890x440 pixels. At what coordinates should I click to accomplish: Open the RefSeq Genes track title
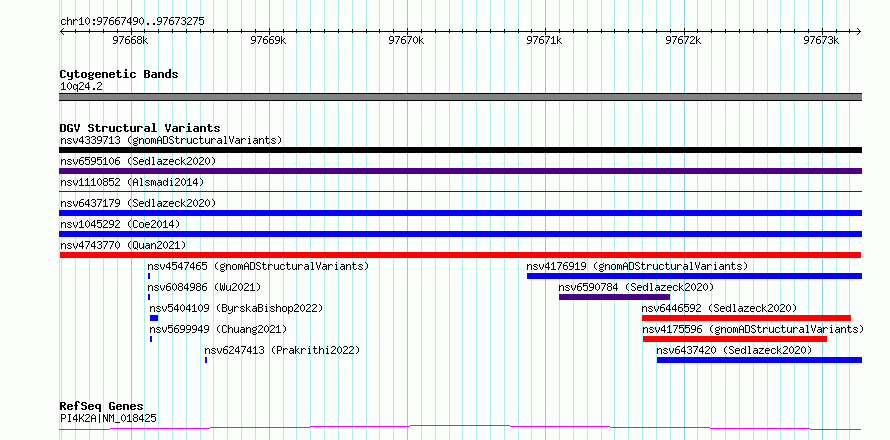click(102, 407)
